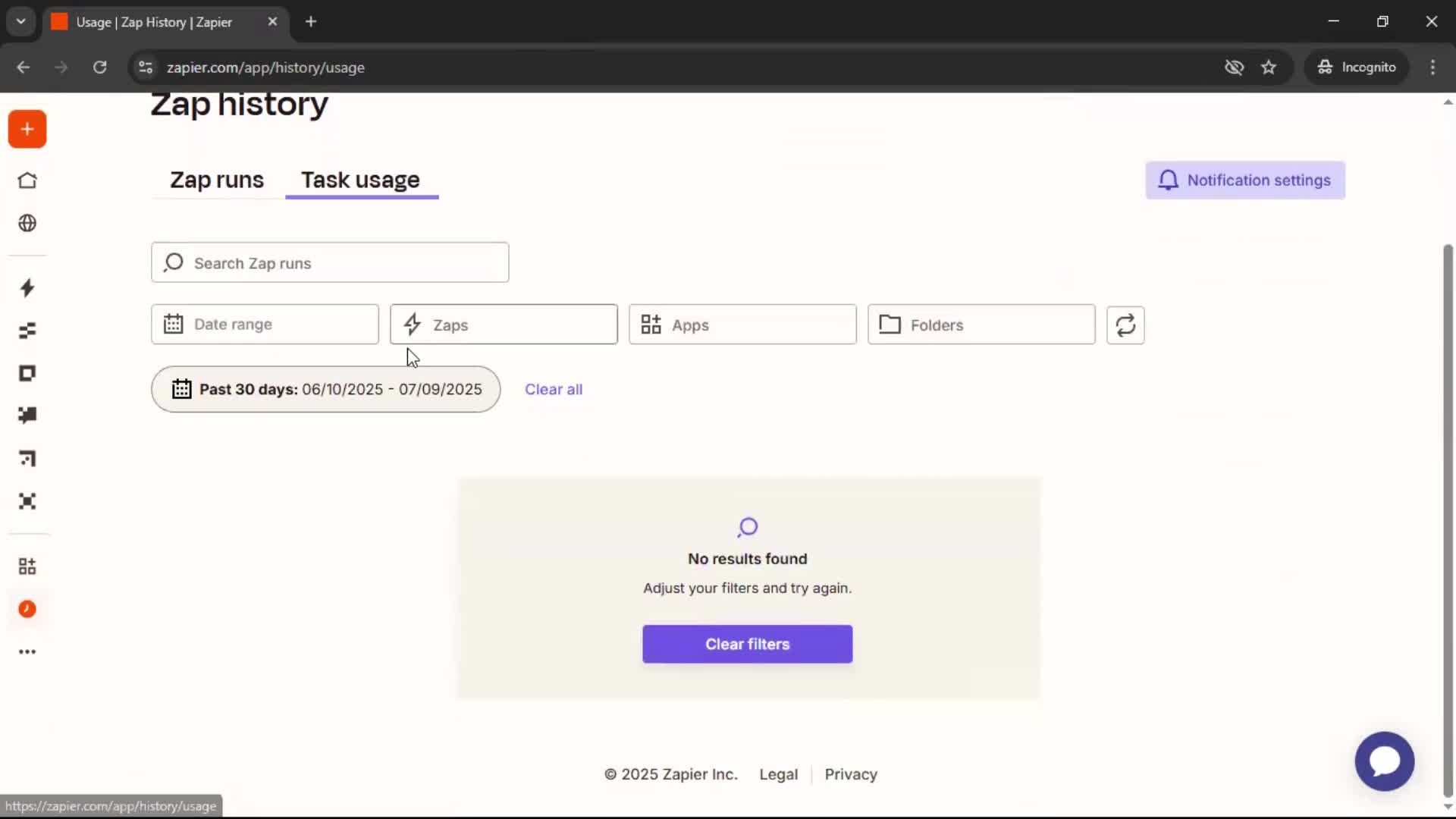View site information icon in address bar

[x=146, y=67]
